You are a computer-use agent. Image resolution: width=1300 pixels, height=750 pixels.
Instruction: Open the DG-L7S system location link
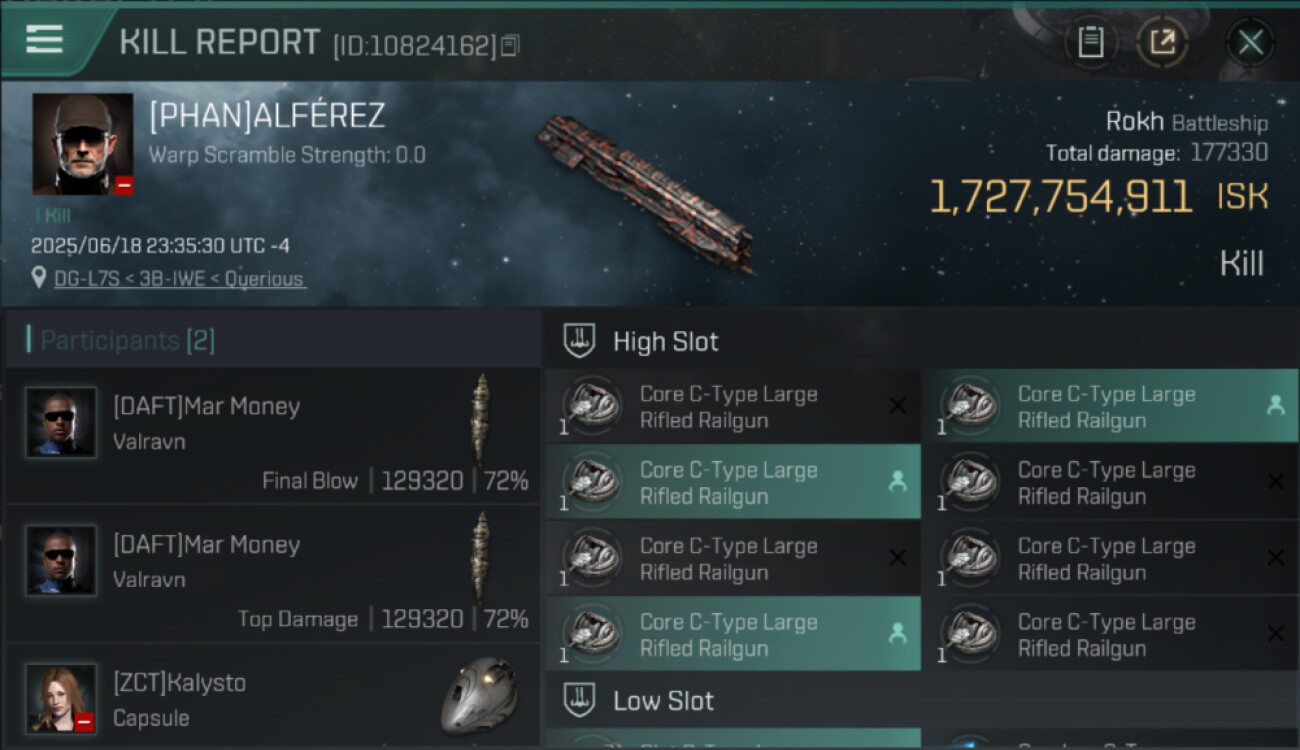pos(179,279)
